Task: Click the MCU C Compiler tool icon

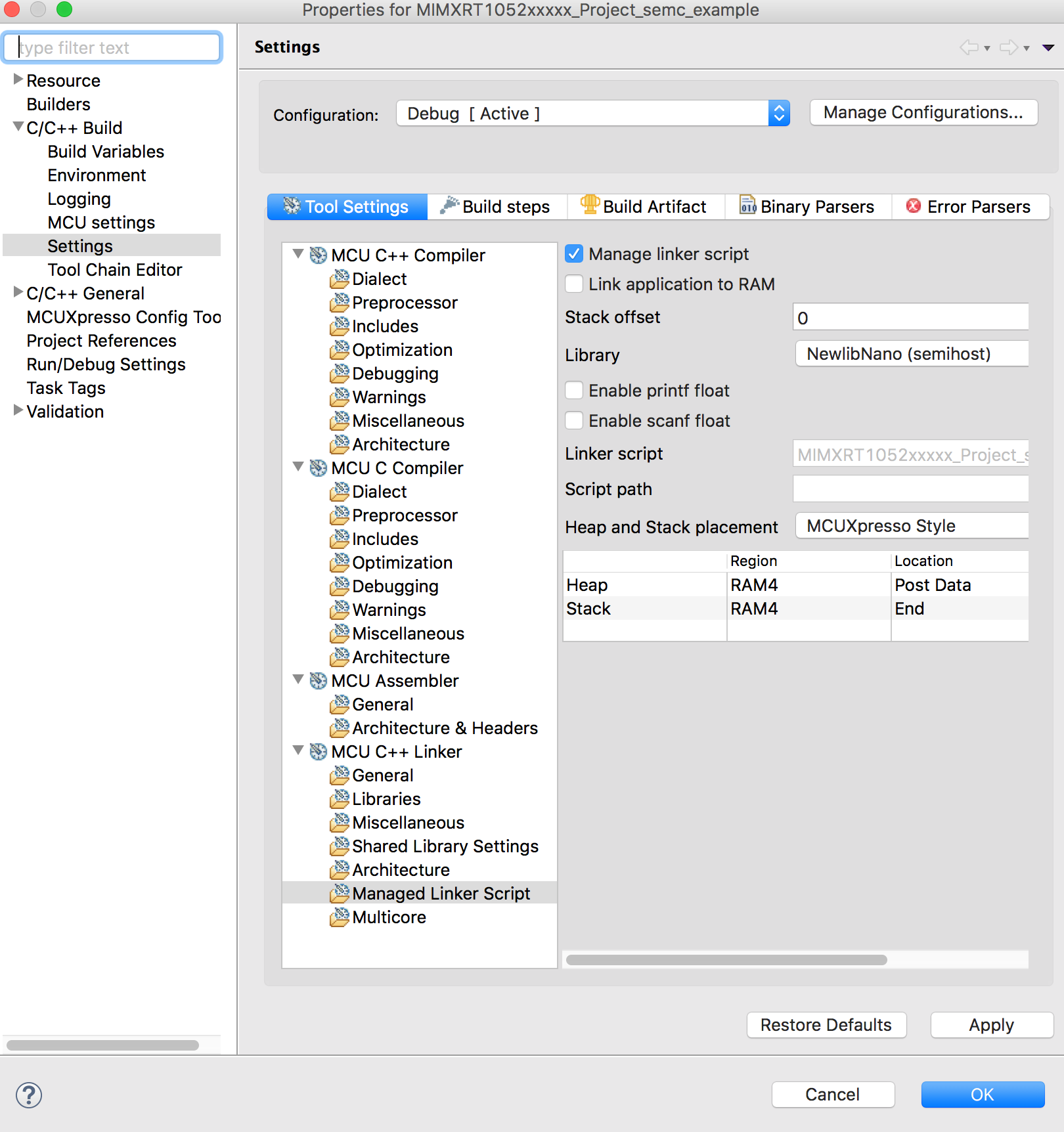Action: click(x=319, y=468)
